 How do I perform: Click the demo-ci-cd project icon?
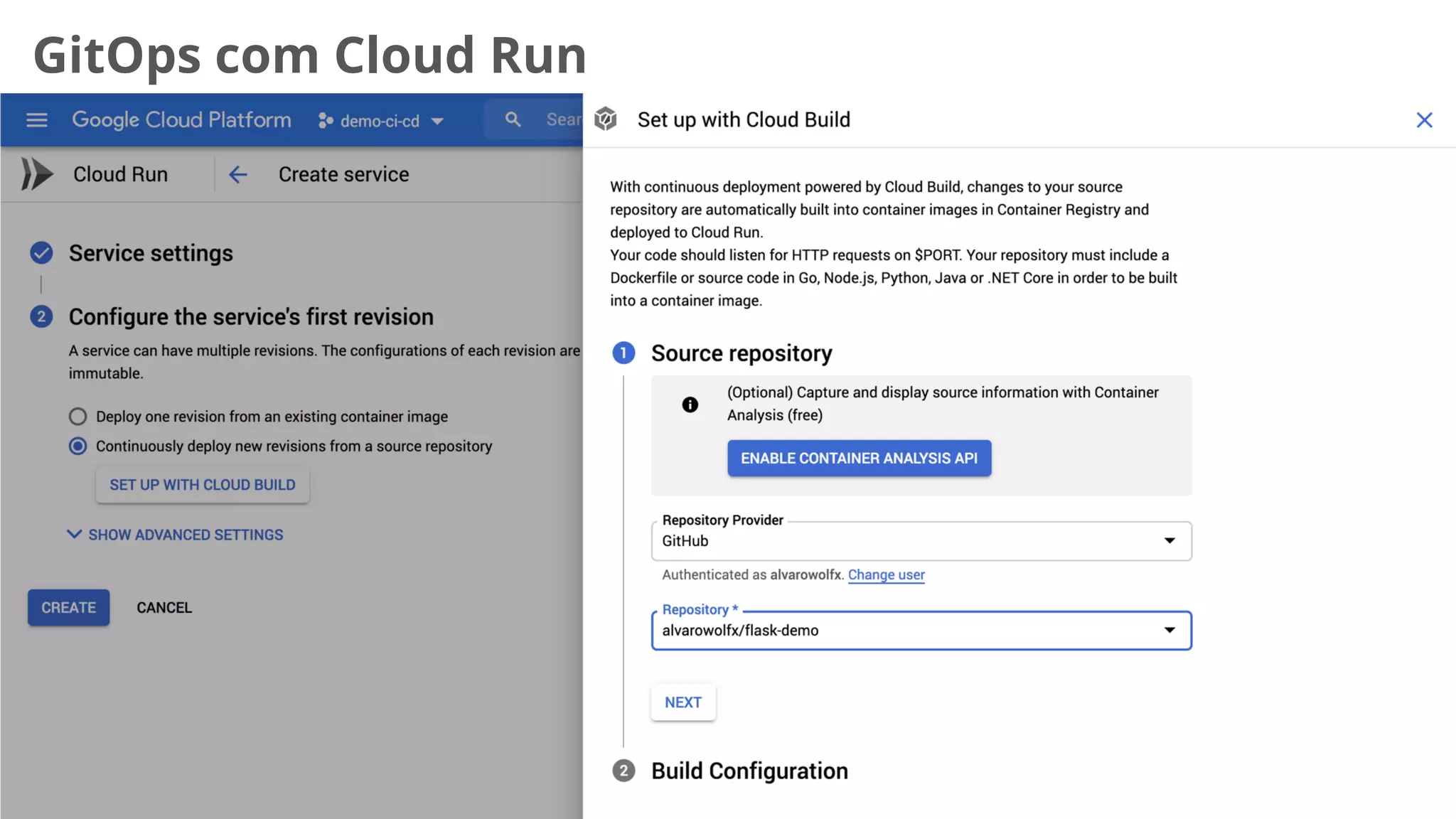click(326, 121)
